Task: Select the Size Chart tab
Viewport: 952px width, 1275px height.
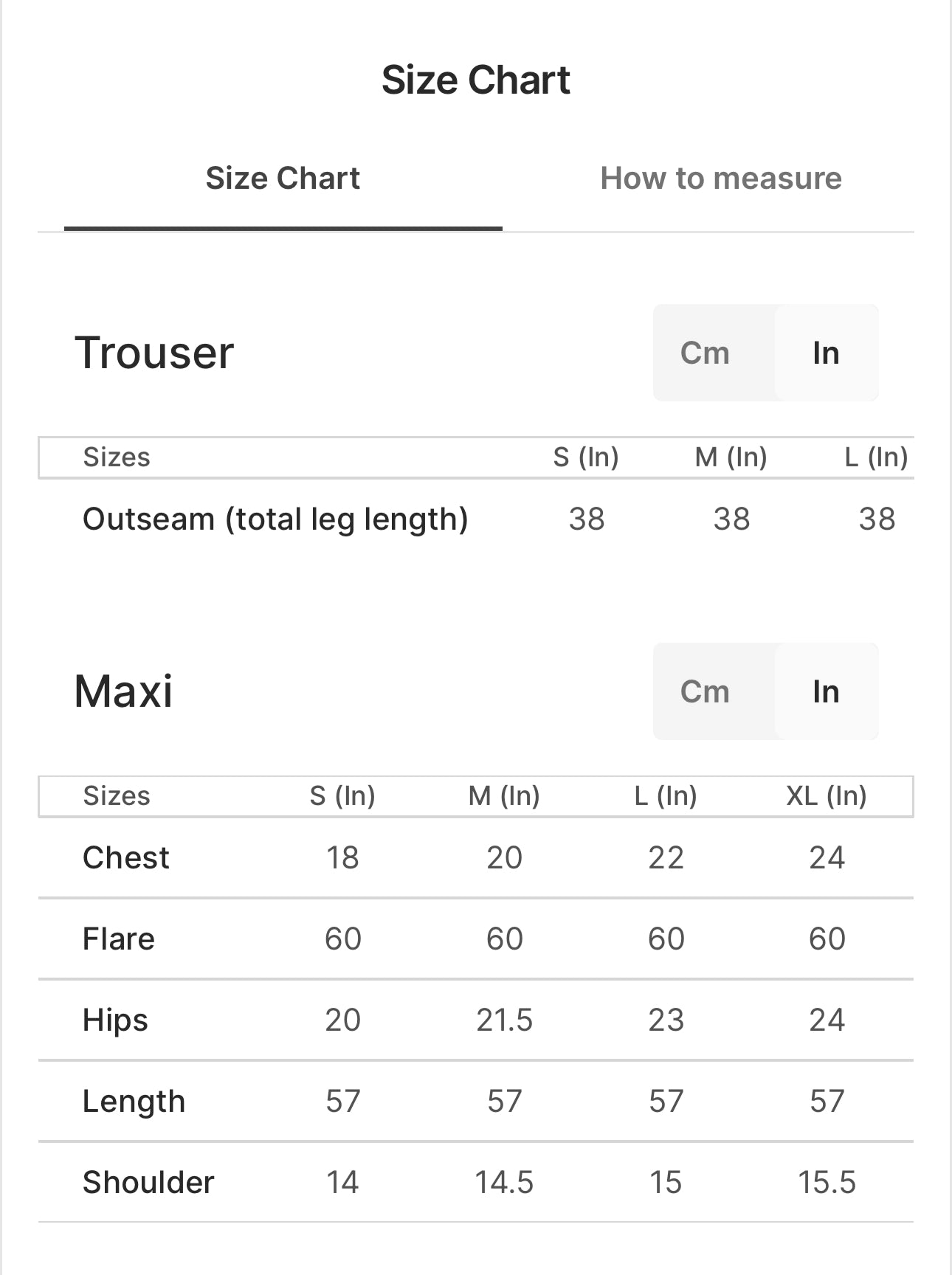Action: [283, 179]
